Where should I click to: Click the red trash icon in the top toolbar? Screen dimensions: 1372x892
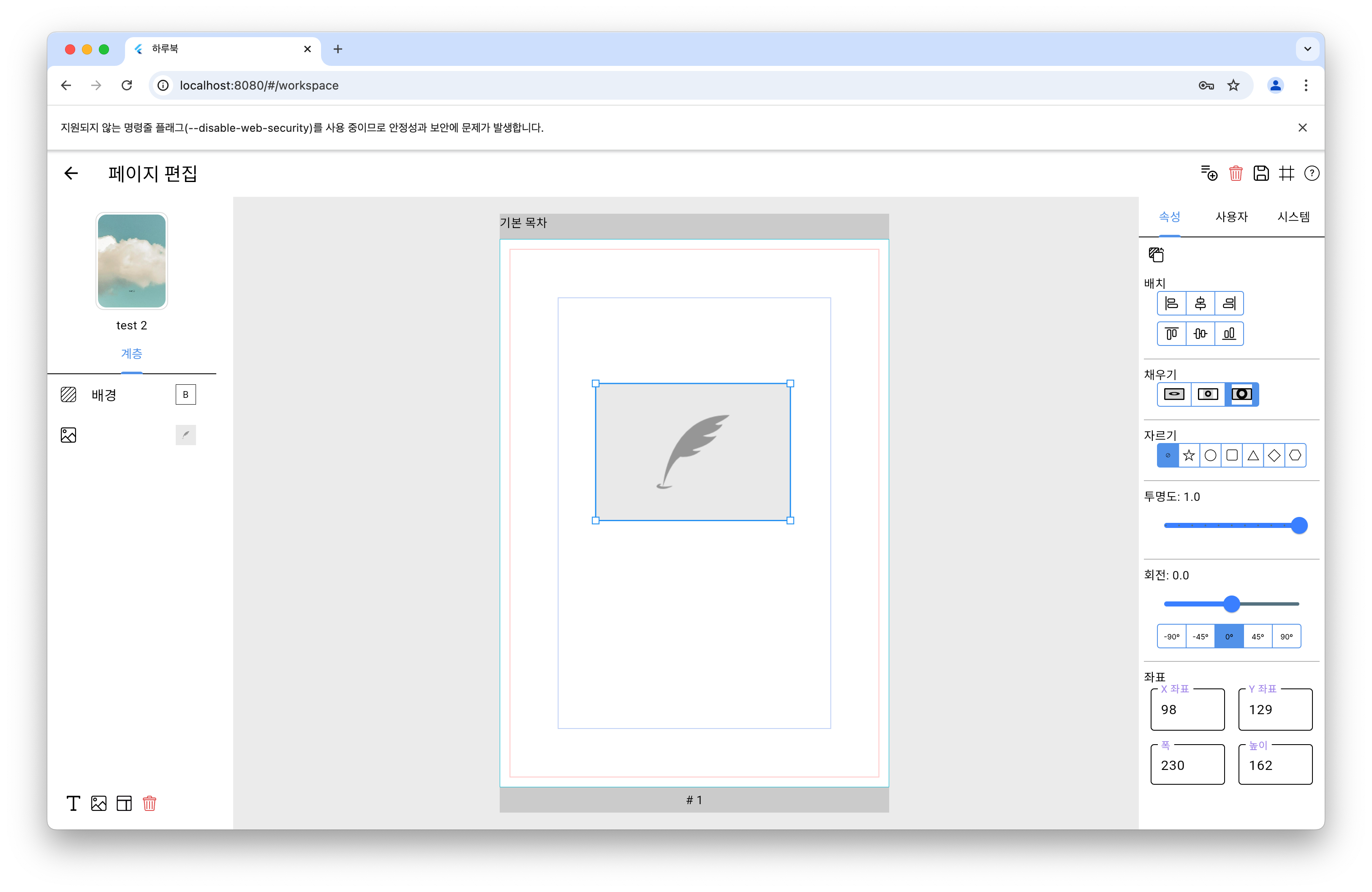pos(1236,174)
